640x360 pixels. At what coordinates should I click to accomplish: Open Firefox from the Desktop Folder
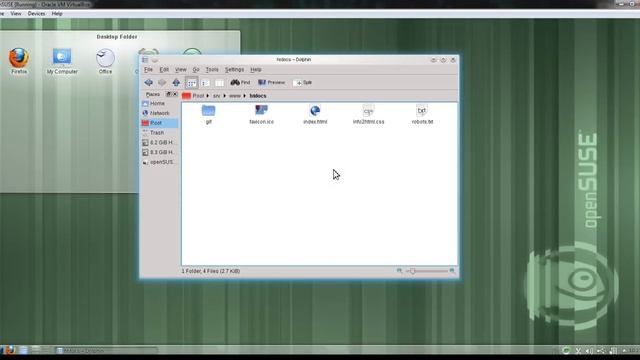tap(19, 61)
